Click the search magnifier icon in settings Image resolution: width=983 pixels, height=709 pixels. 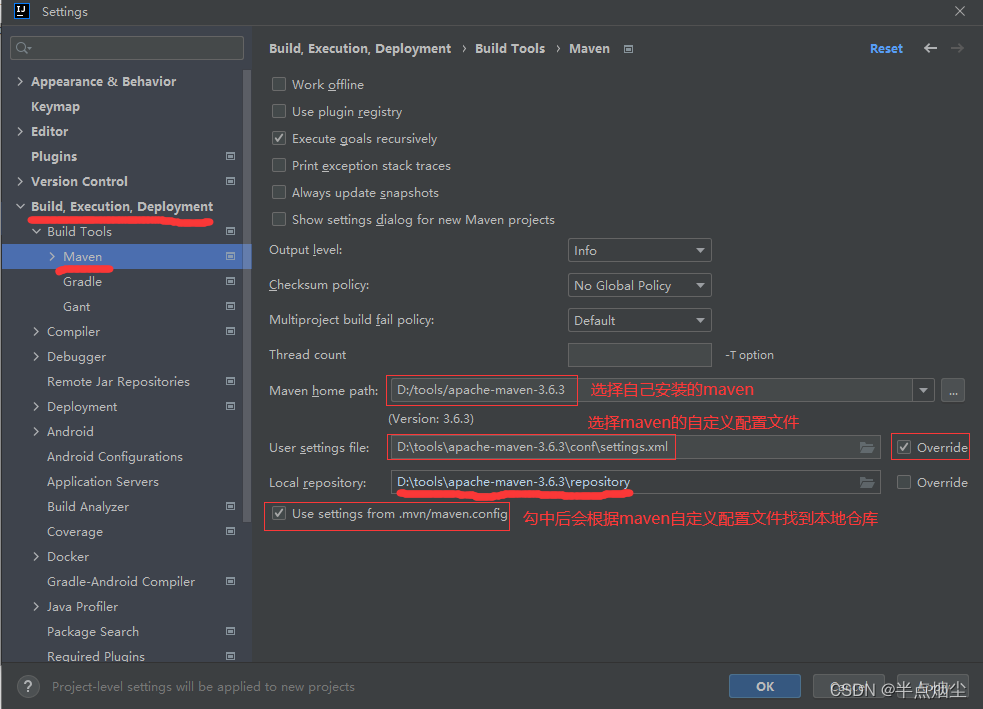point(23,48)
